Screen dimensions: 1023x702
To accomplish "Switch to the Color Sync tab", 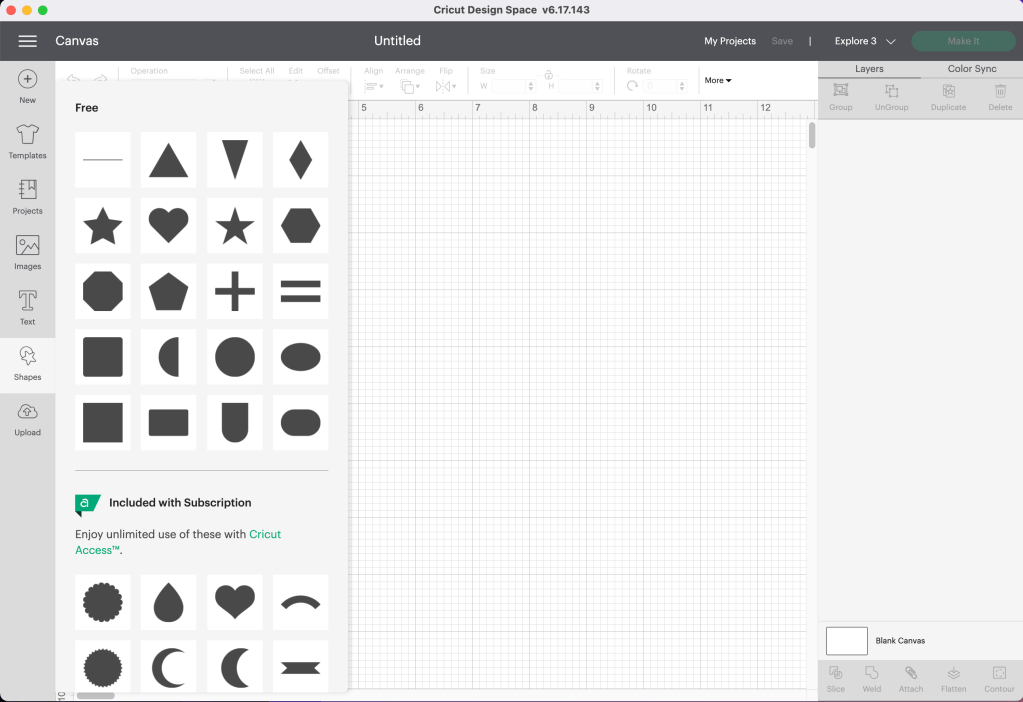I will [x=971, y=69].
